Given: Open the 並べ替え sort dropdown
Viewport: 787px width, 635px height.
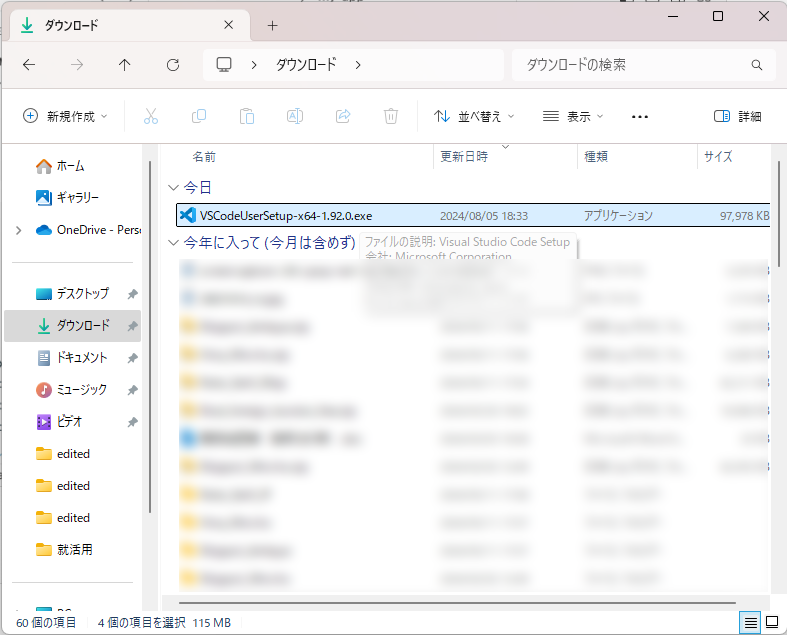Looking at the screenshot, I should 474,116.
